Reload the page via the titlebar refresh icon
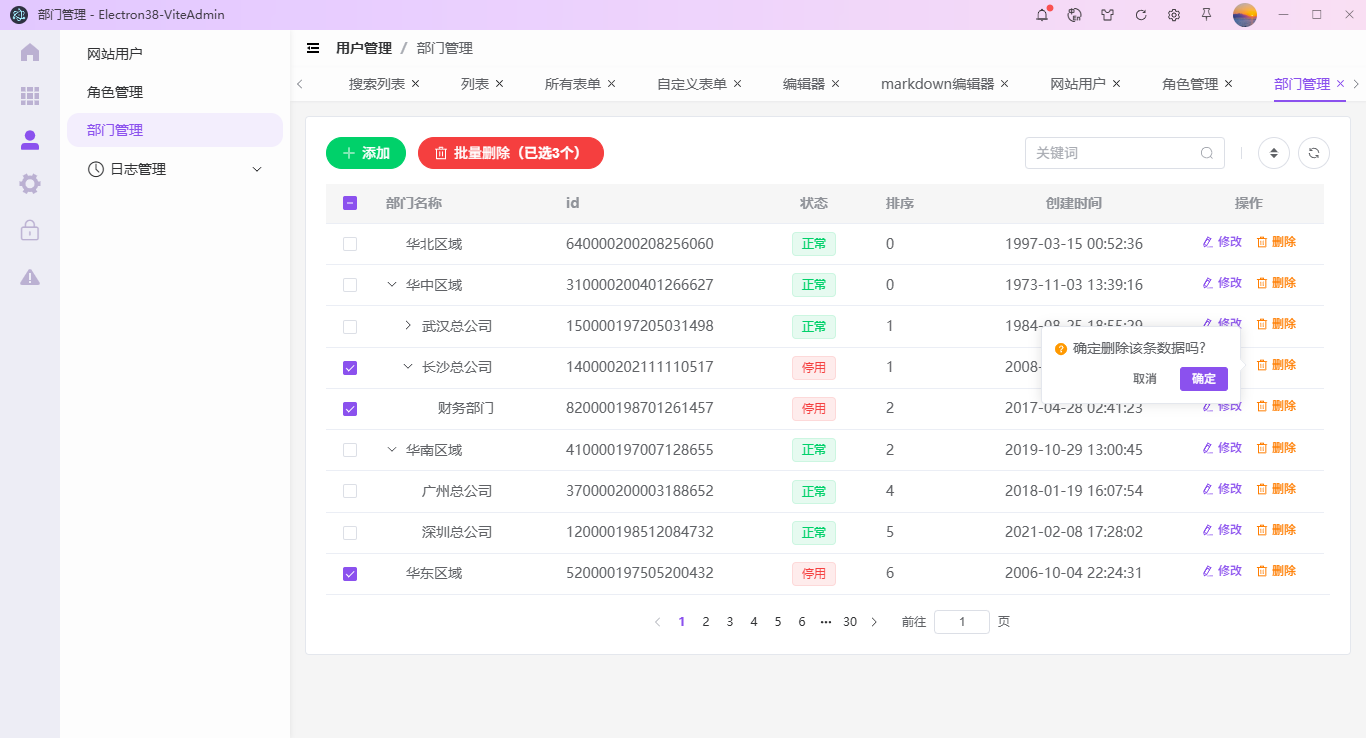 pyautogui.click(x=1140, y=14)
